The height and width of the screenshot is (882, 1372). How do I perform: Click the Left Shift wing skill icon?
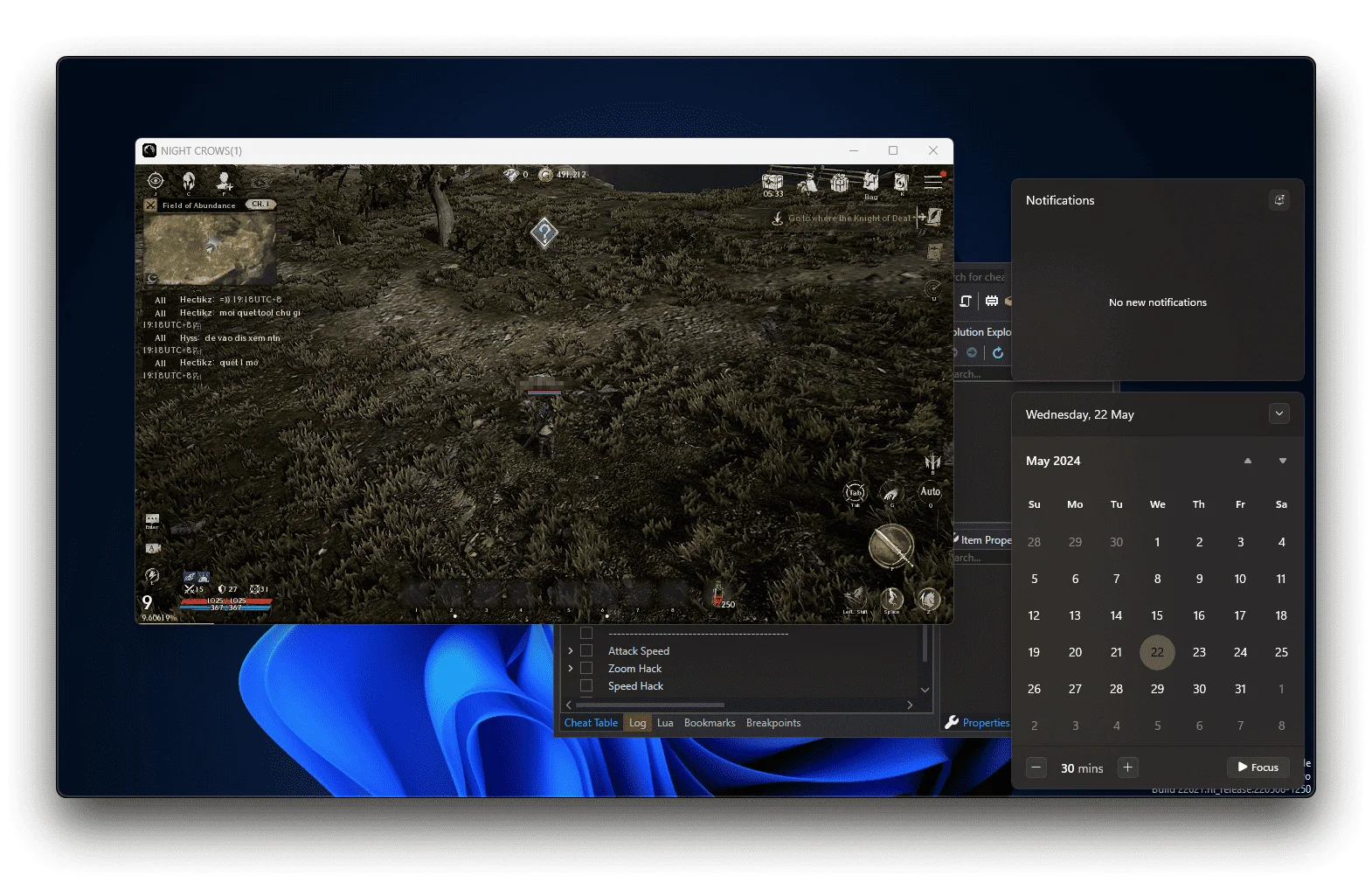(x=855, y=599)
